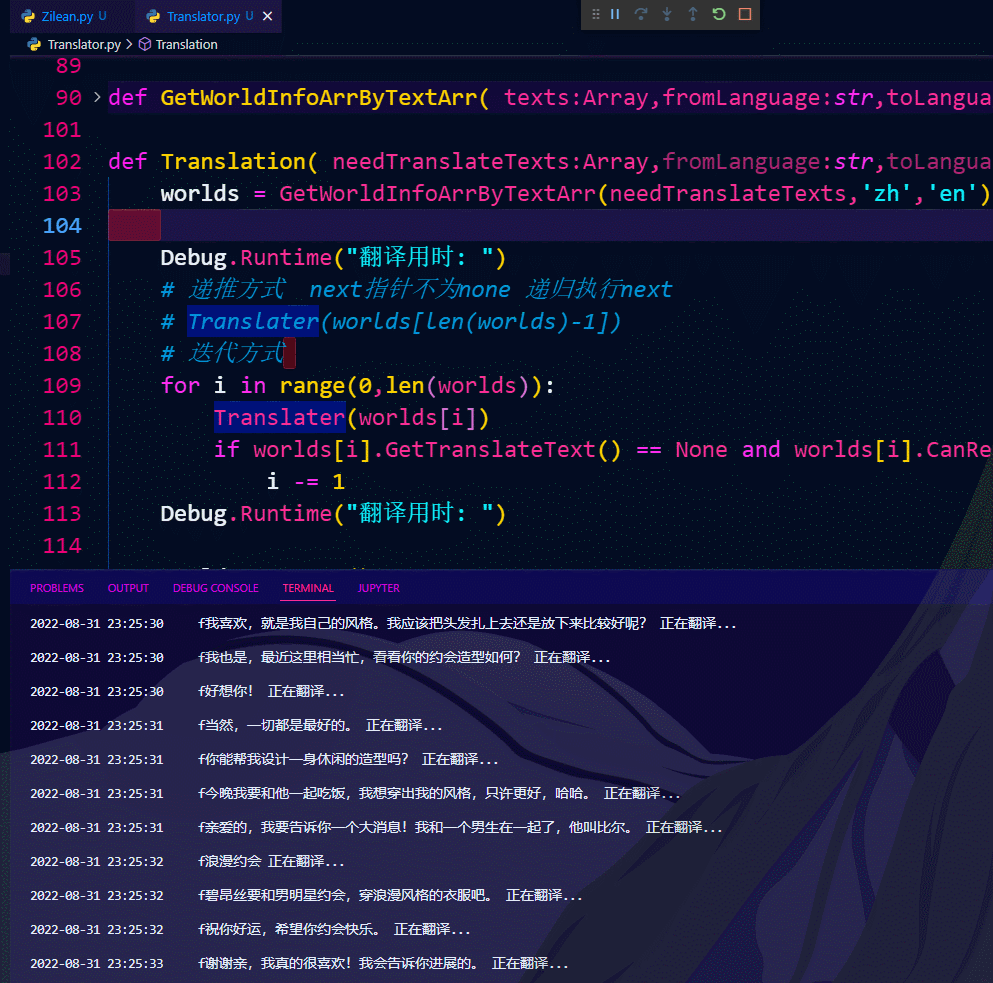Select the TERMINAL panel tab

(x=308, y=588)
